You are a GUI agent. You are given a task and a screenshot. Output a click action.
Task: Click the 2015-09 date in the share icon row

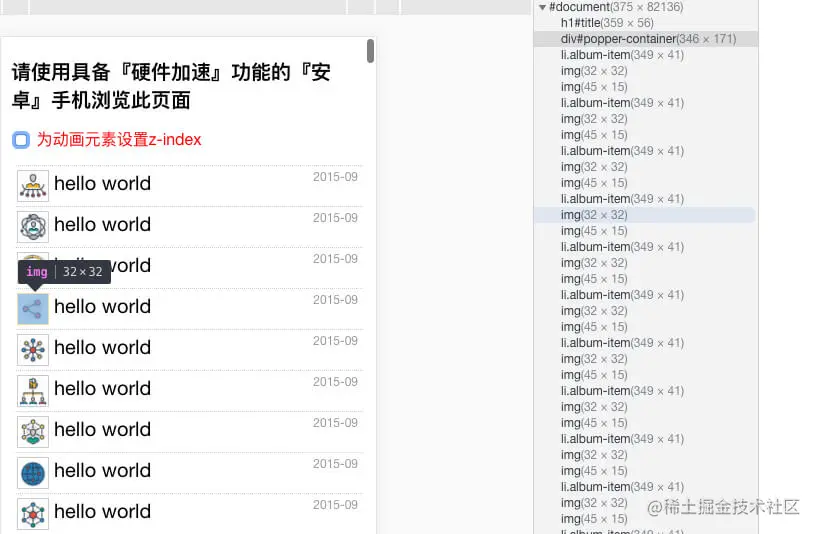(335, 300)
